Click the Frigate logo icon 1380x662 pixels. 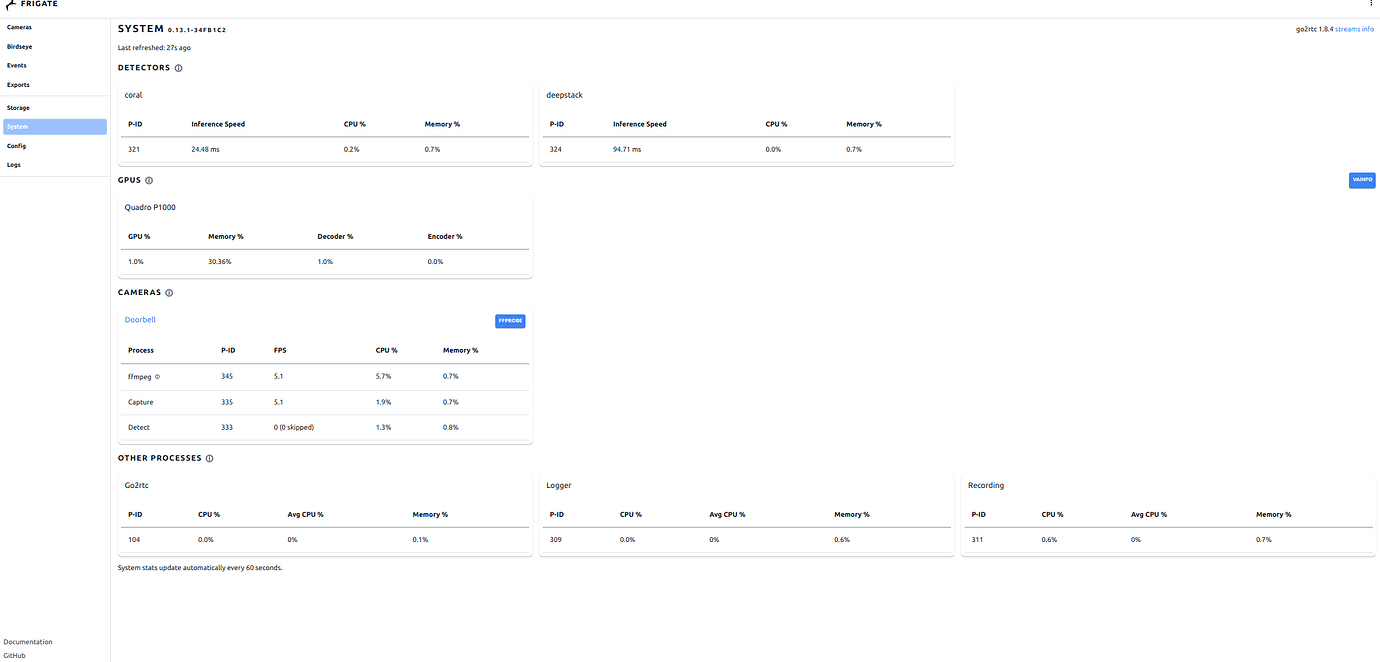point(11,5)
